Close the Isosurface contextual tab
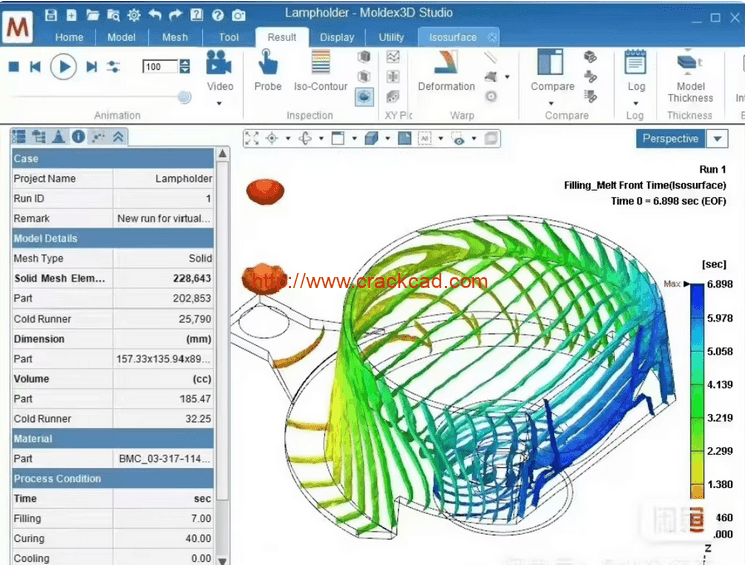Image resolution: width=745 pixels, height=565 pixels. 492,37
